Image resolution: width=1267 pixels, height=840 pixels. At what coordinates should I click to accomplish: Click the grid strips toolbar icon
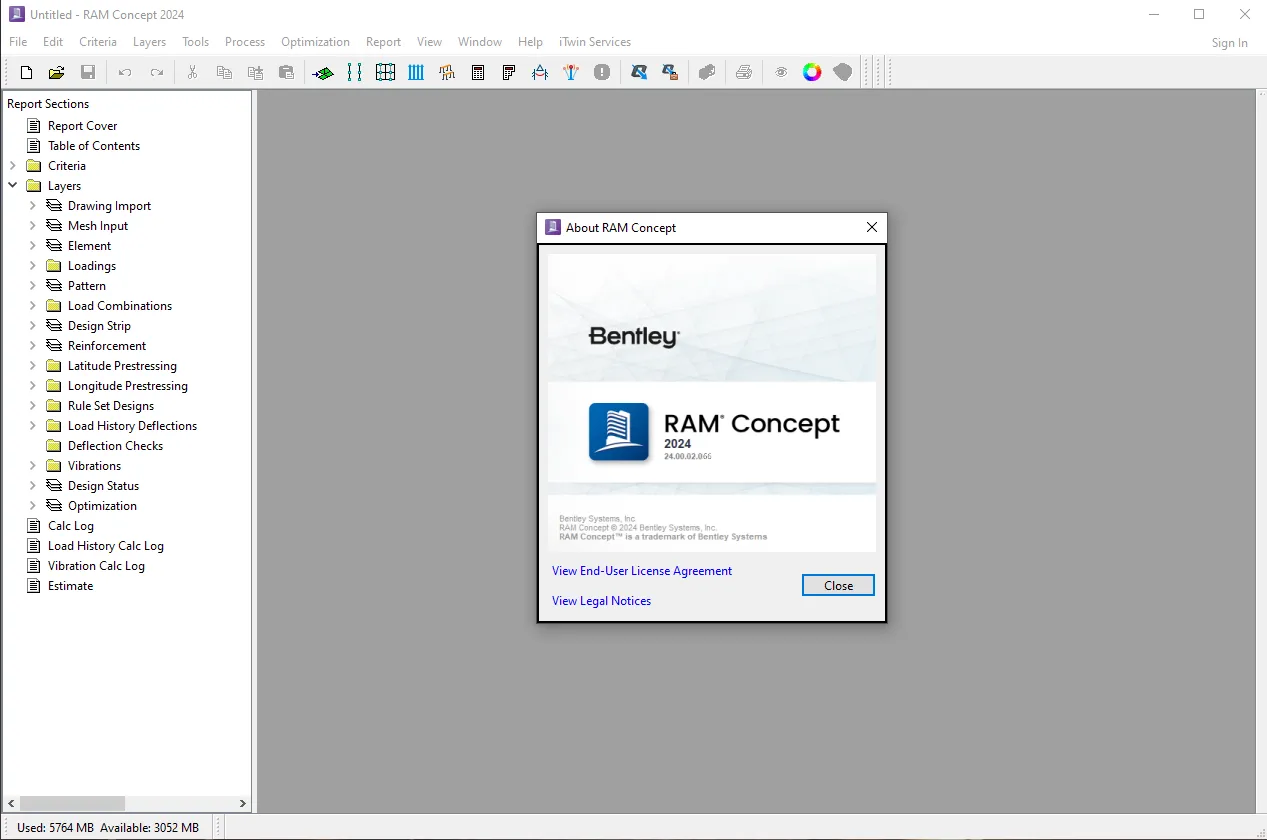click(x=385, y=72)
